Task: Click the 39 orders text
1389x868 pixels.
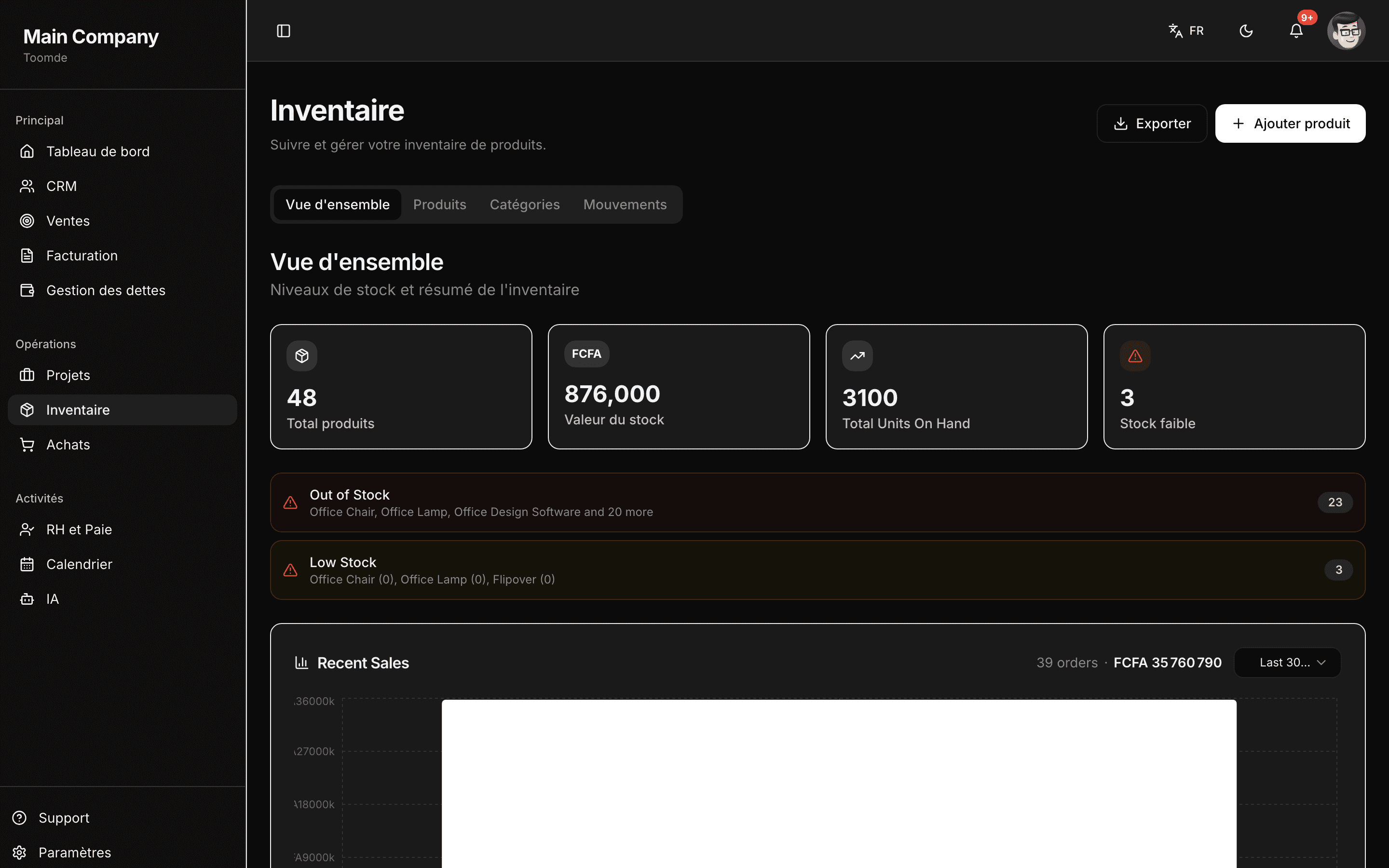Action: (x=1067, y=663)
